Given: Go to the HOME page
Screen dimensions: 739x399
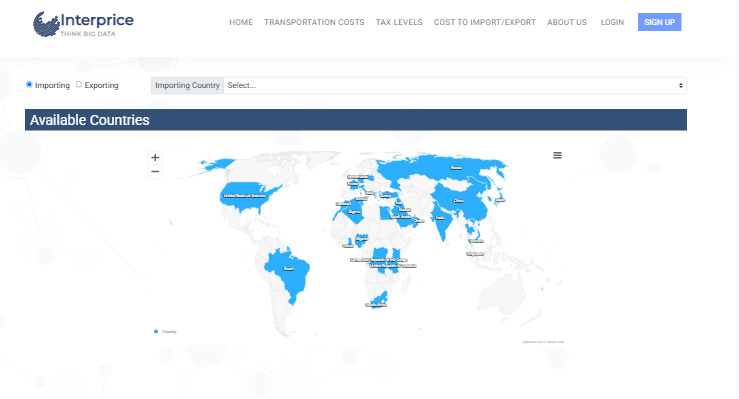Looking at the screenshot, I should click(241, 22).
